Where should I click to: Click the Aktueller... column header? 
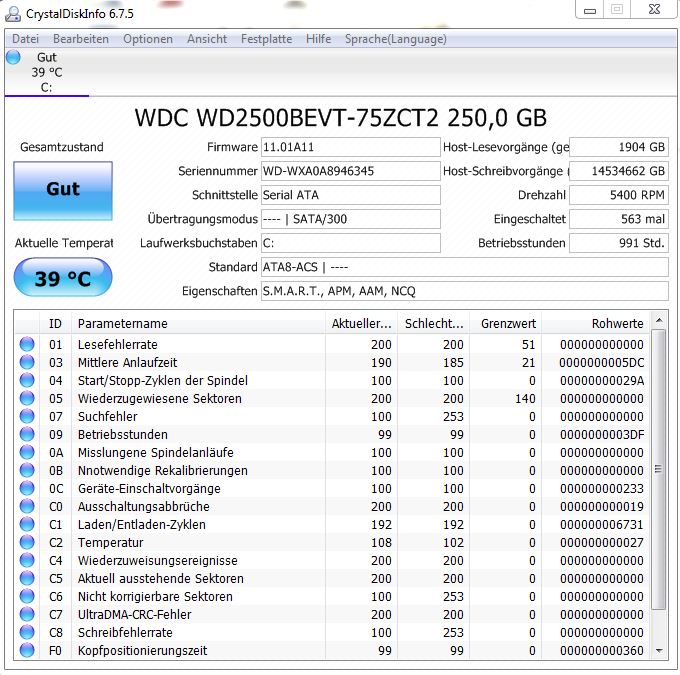pos(361,324)
